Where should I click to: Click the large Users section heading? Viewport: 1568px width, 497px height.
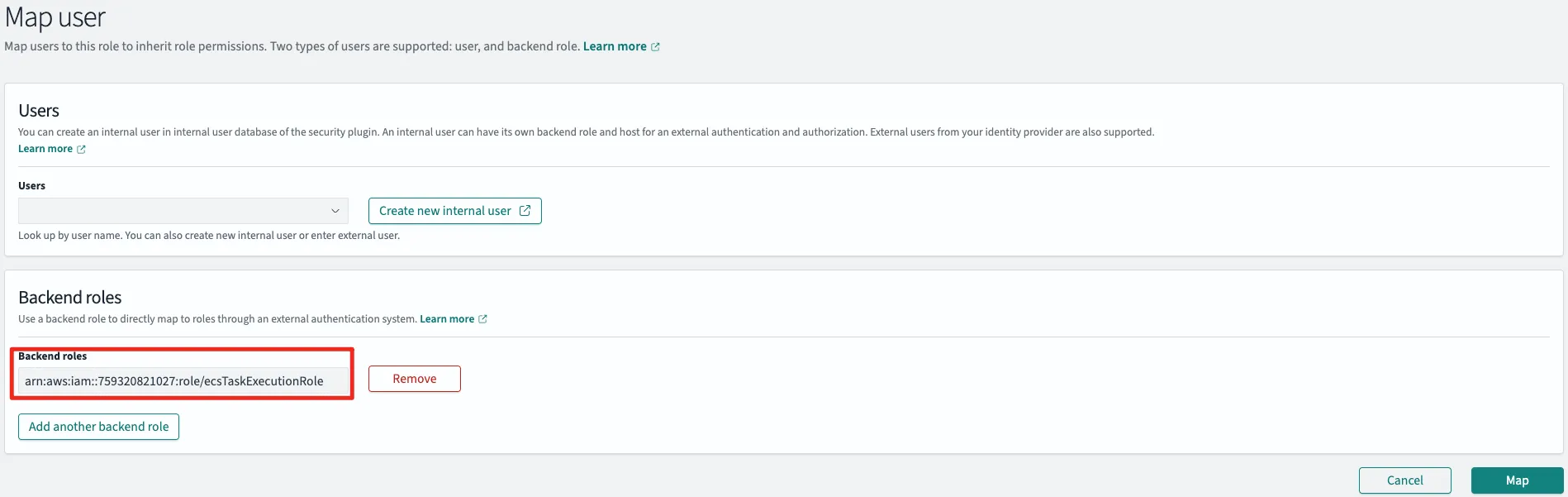39,111
